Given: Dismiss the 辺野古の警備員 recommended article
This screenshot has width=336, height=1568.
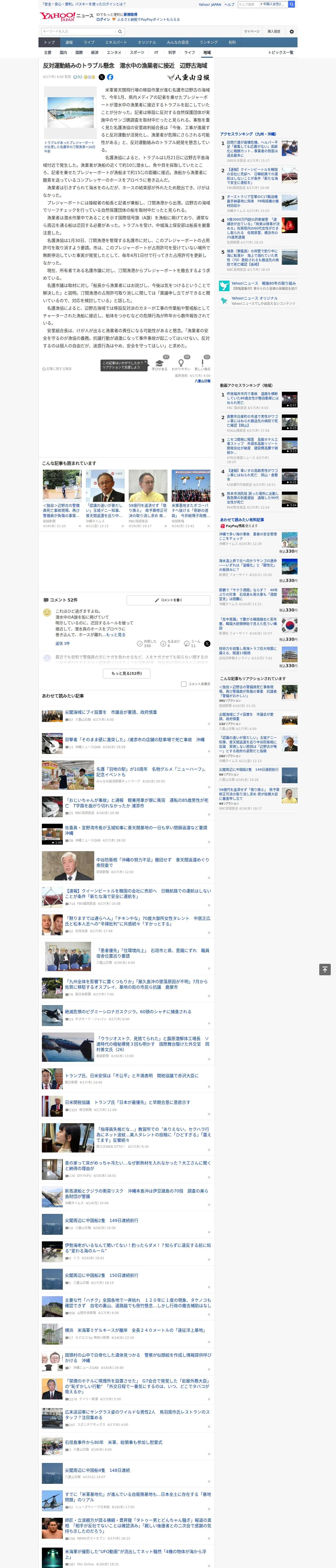Looking at the screenshot, I should (x=79, y=526).
